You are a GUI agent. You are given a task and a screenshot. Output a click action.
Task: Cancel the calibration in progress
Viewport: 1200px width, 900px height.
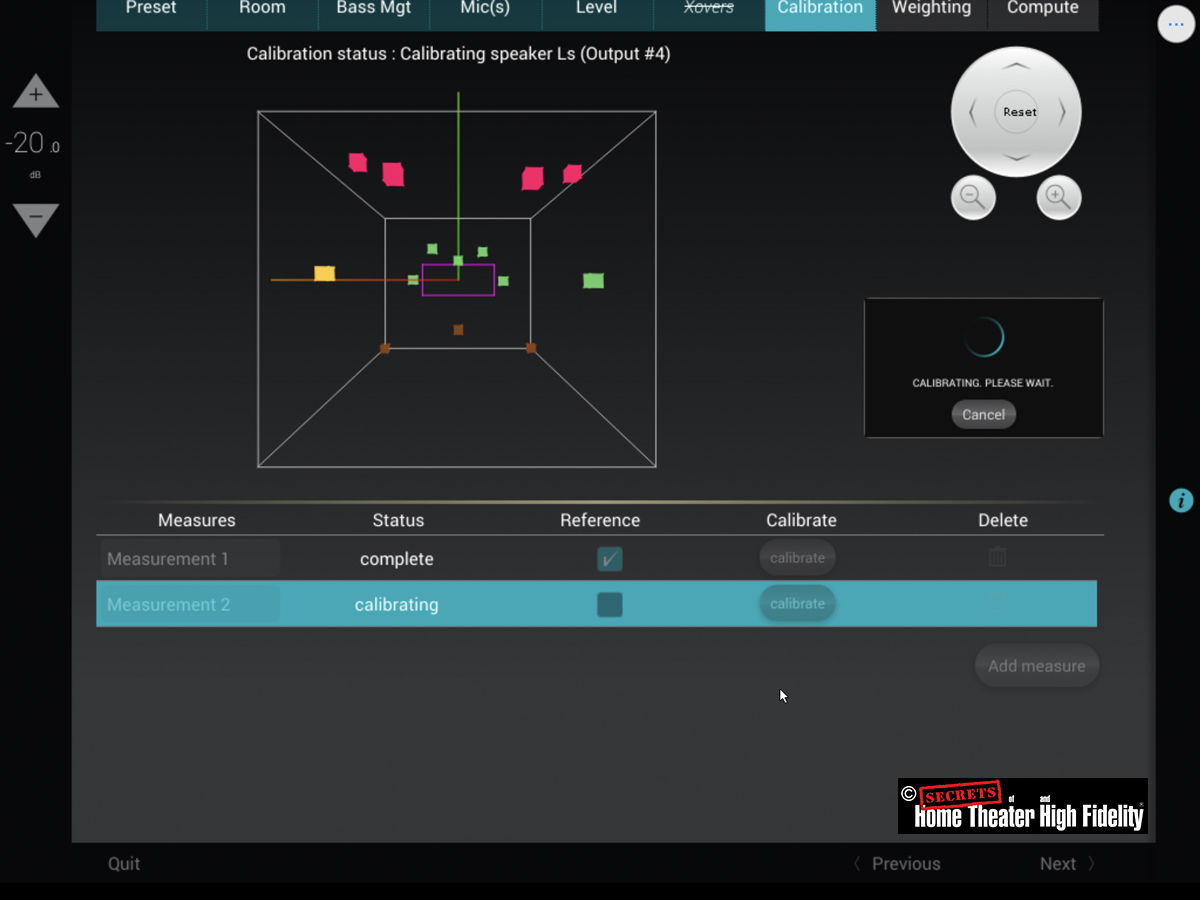(983, 415)
